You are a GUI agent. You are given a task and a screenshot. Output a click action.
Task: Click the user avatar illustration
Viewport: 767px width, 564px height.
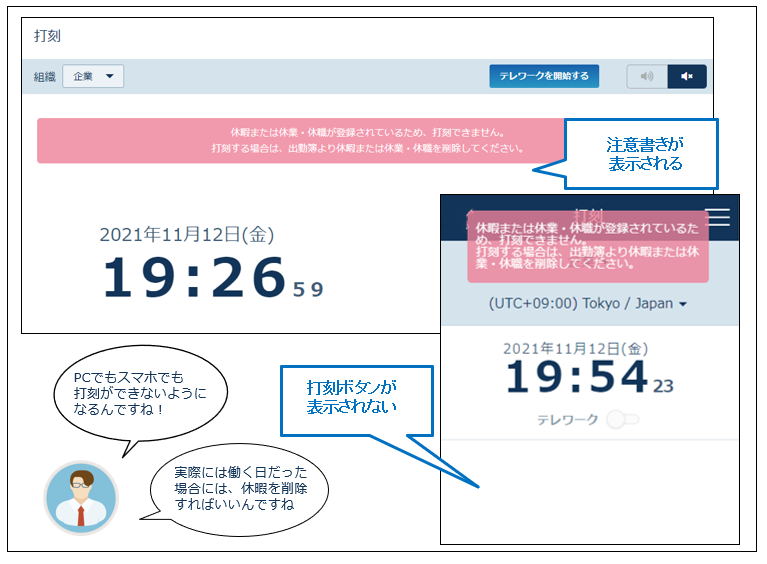point(81,497)
